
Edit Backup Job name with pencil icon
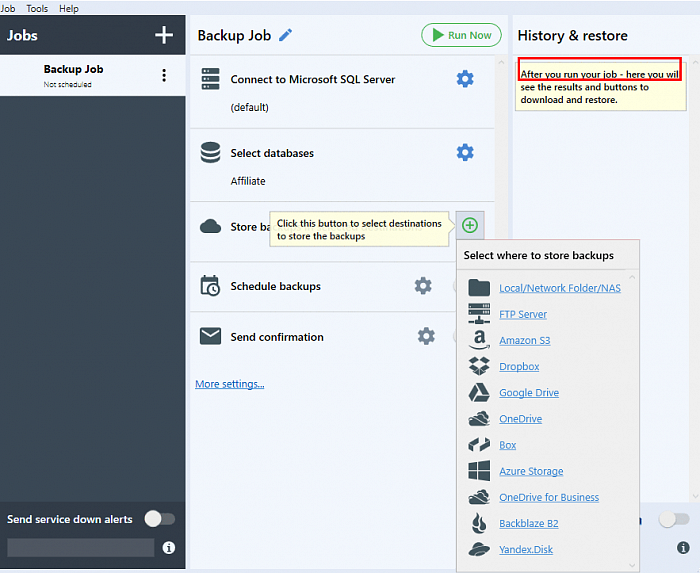[286, 35]
